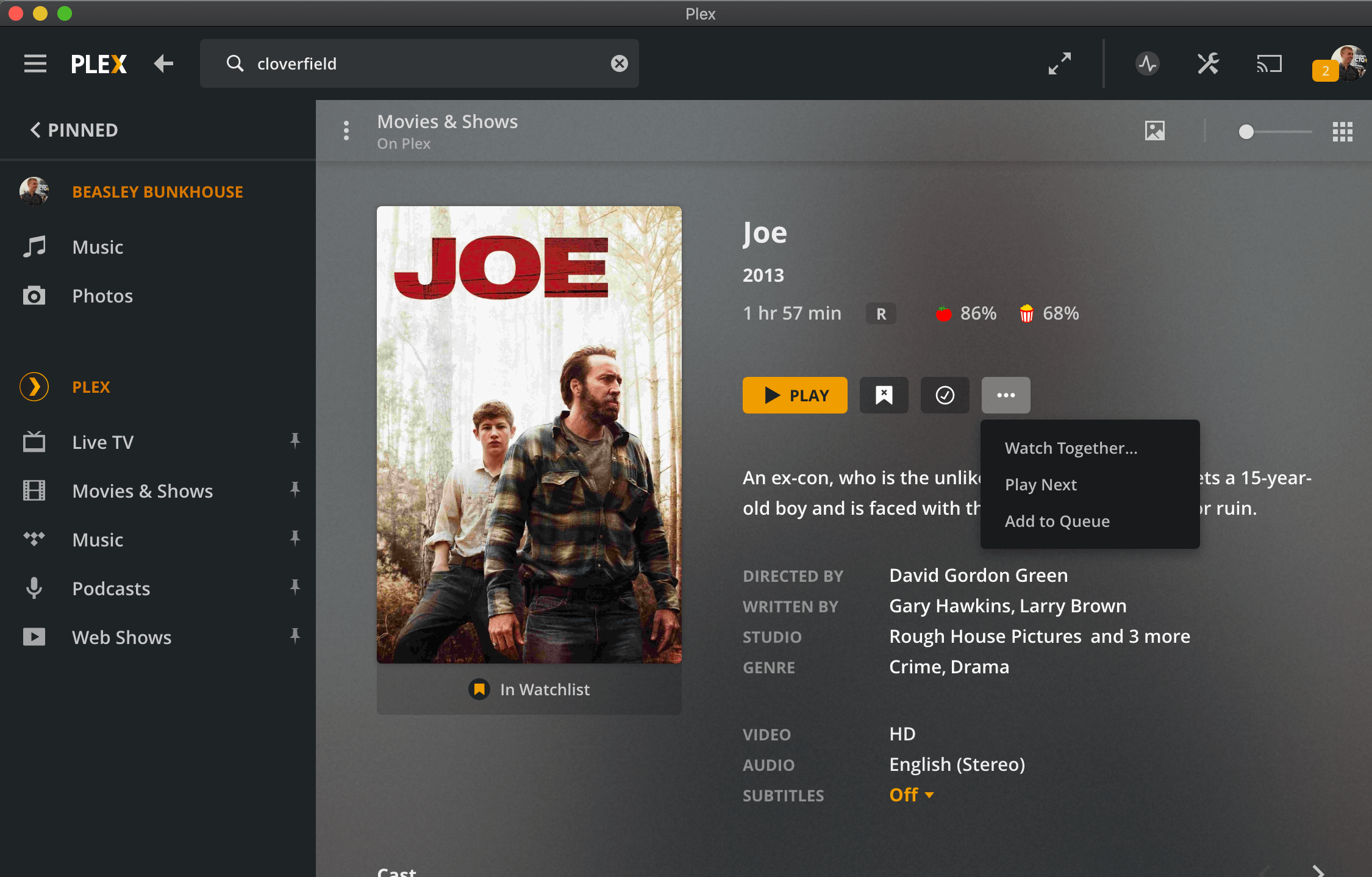Open writer Larry Brown

pyautogui.click(x=1073, y=606)
